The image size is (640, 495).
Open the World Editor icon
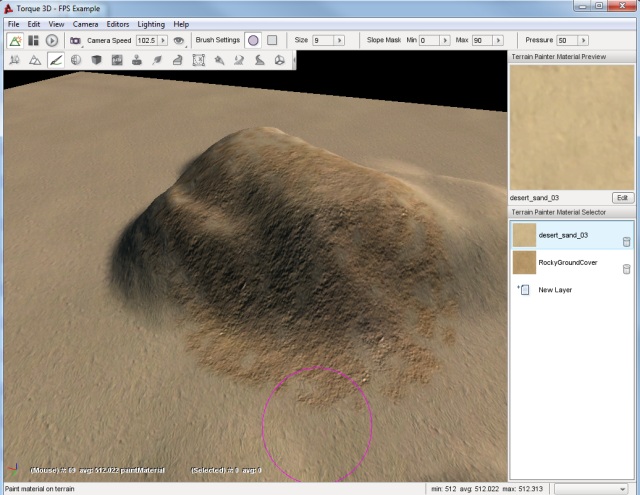(15, 41)
